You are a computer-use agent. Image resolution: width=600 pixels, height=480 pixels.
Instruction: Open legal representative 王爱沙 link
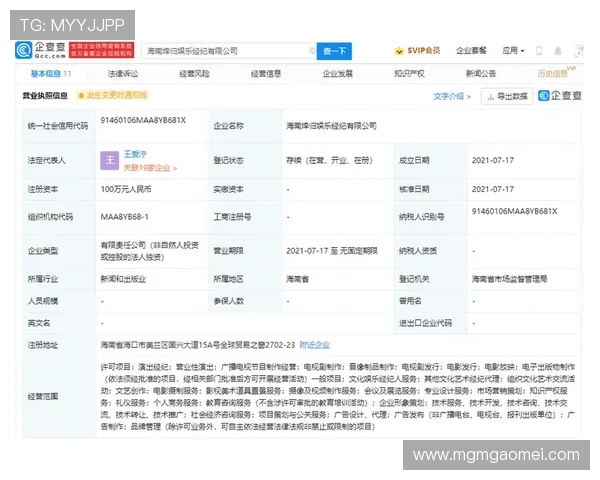click(x=135, y=154)
